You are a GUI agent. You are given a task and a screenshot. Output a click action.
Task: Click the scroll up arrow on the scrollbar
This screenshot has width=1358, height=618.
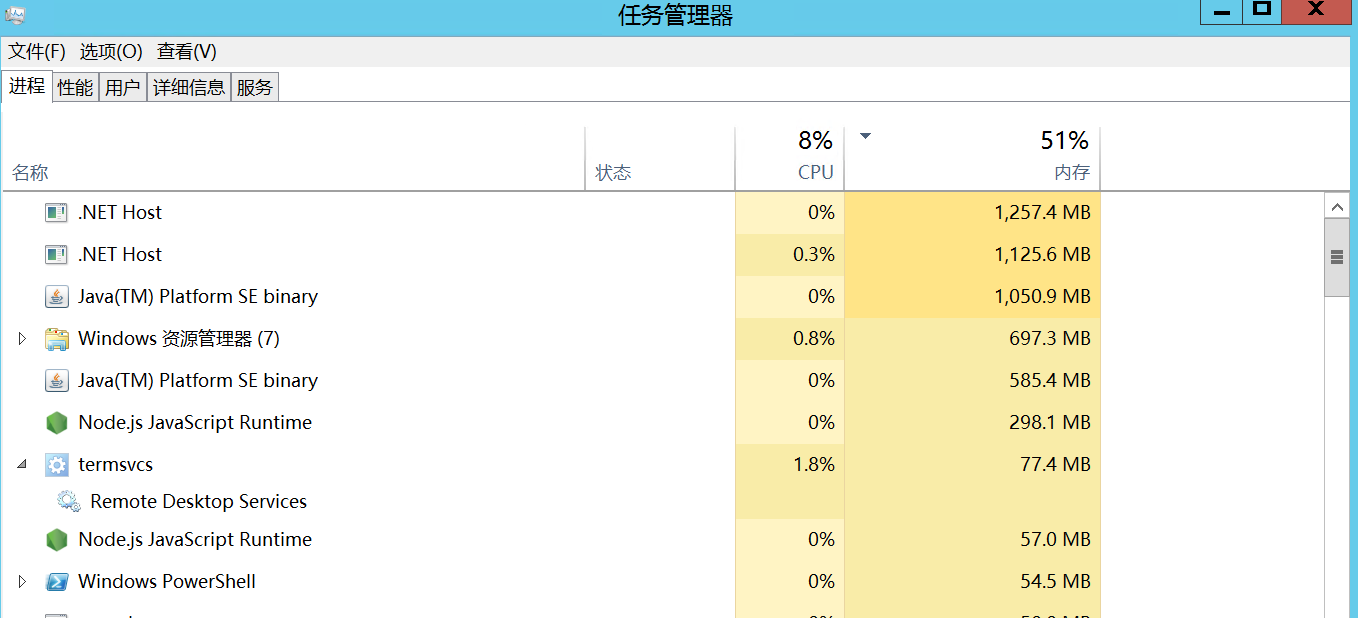coord(1336,206)
